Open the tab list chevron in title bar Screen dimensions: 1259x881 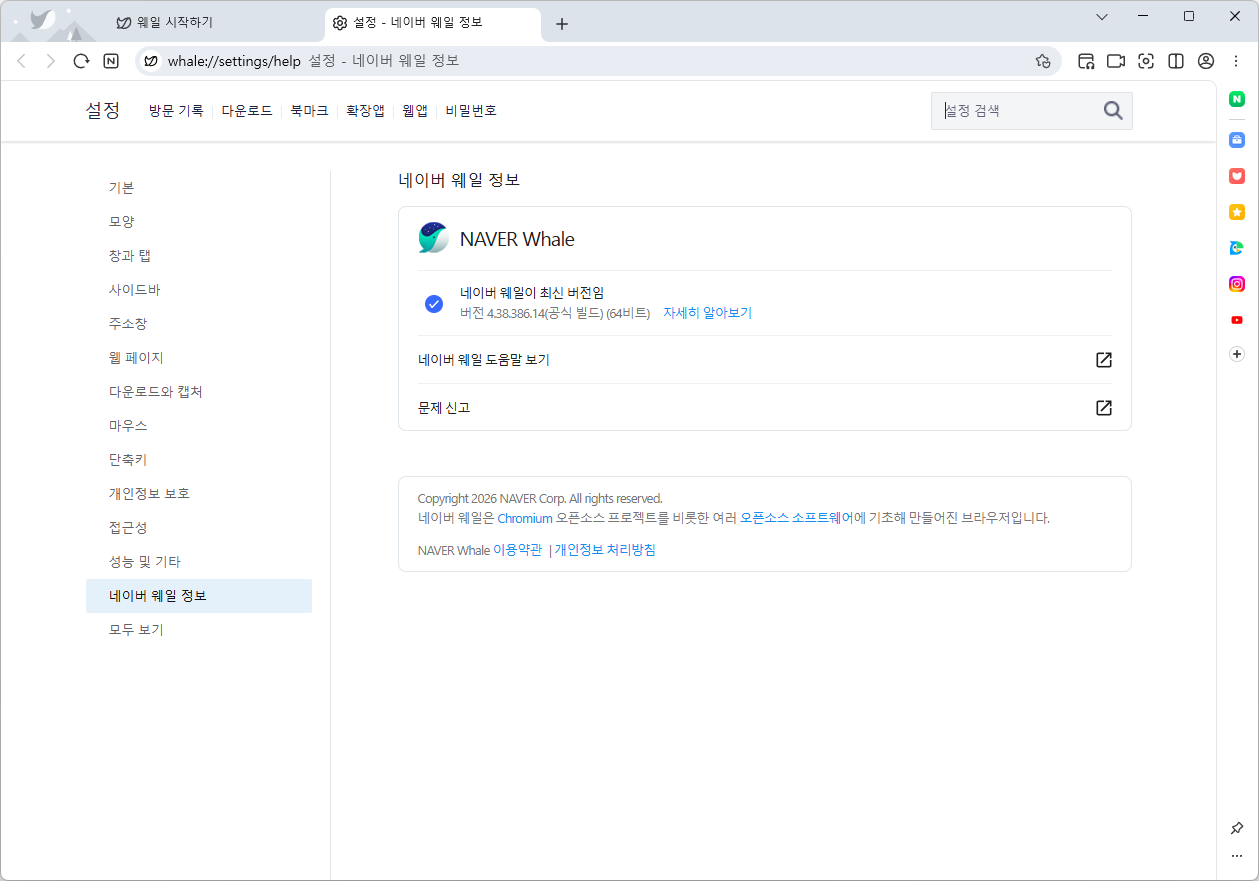pyautogui.click(x=1102, y=17)
